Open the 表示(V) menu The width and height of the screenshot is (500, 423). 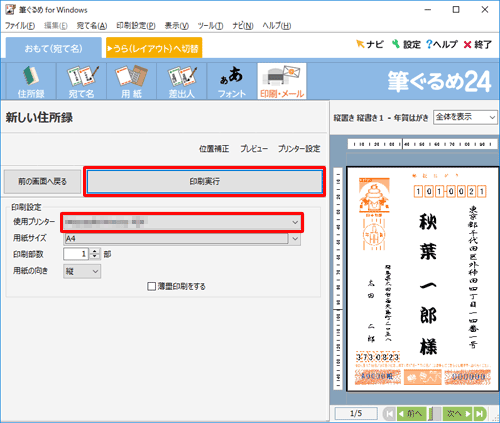[177, 25]
